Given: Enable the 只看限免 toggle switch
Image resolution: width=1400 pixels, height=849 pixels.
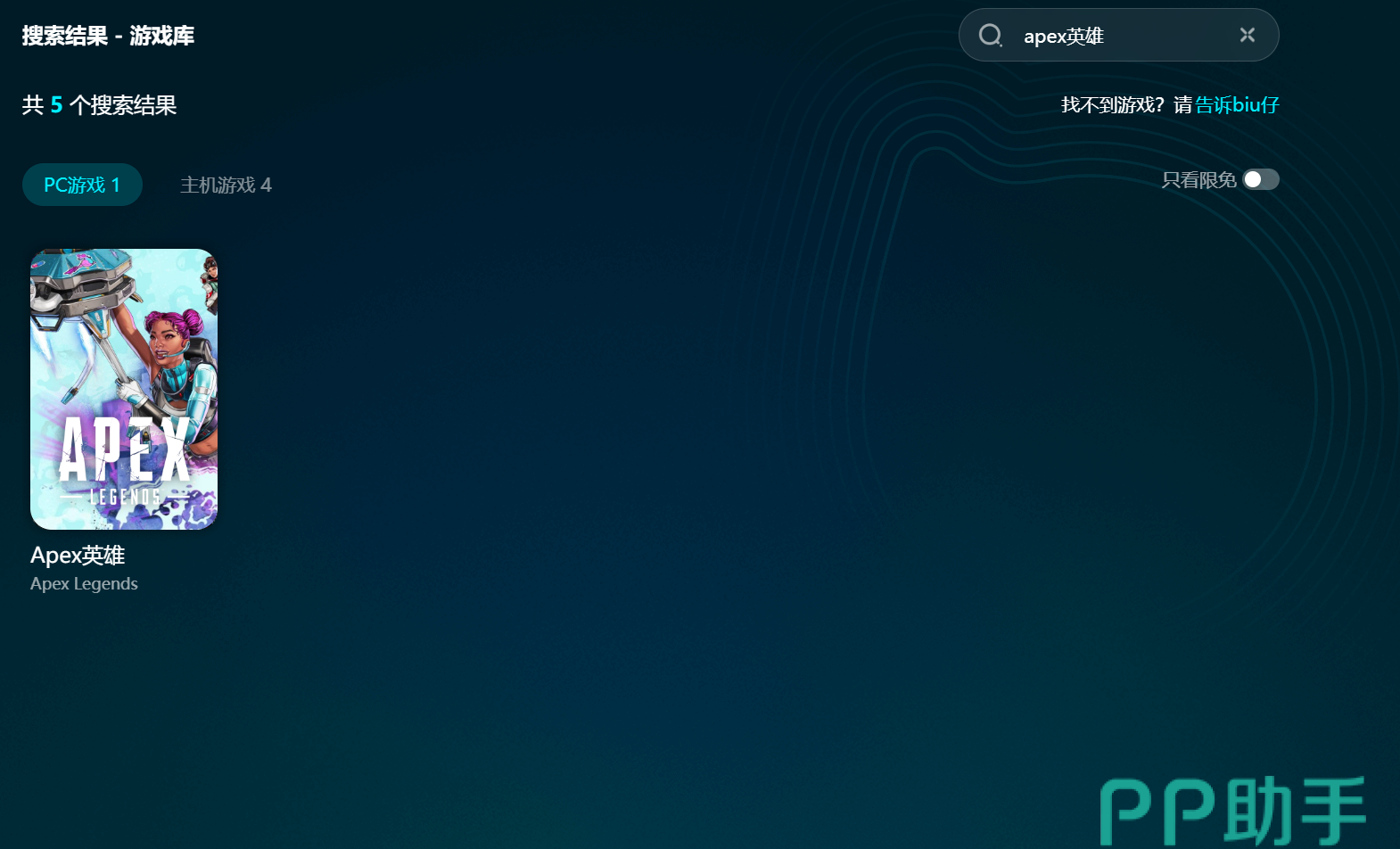Looking at the screenshot, I should 1261,180.
